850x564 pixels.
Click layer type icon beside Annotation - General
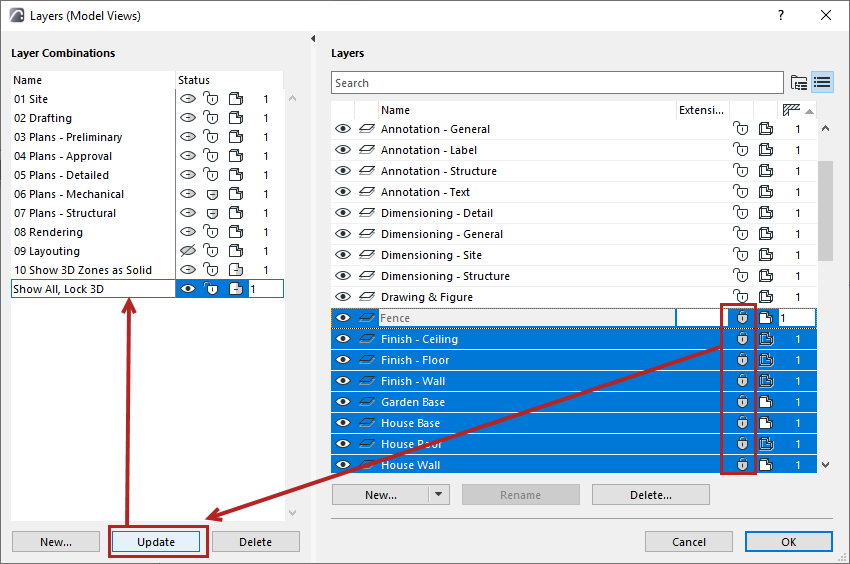pos(367,129)
